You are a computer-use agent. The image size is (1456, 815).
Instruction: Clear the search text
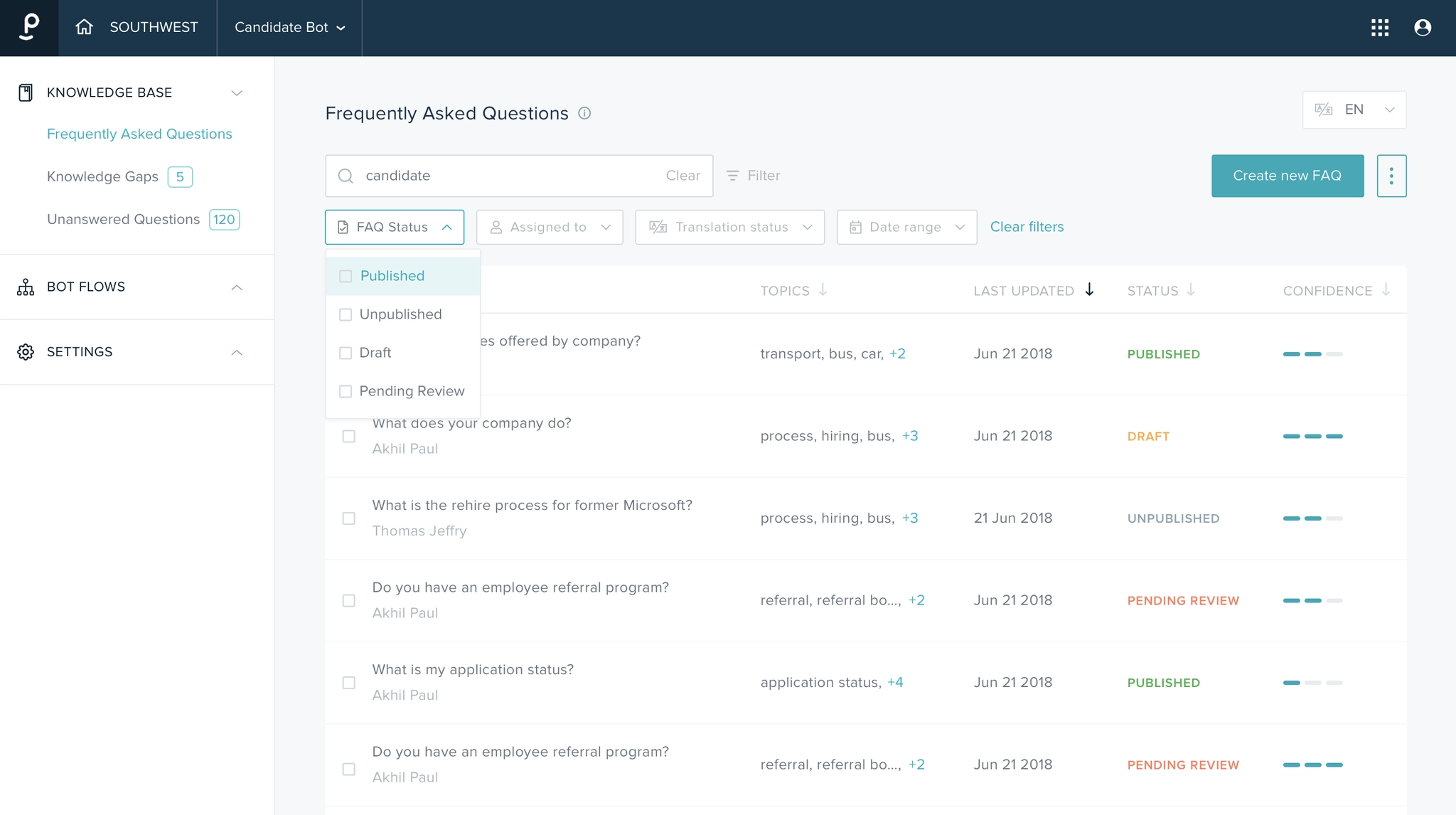(682, 176)
